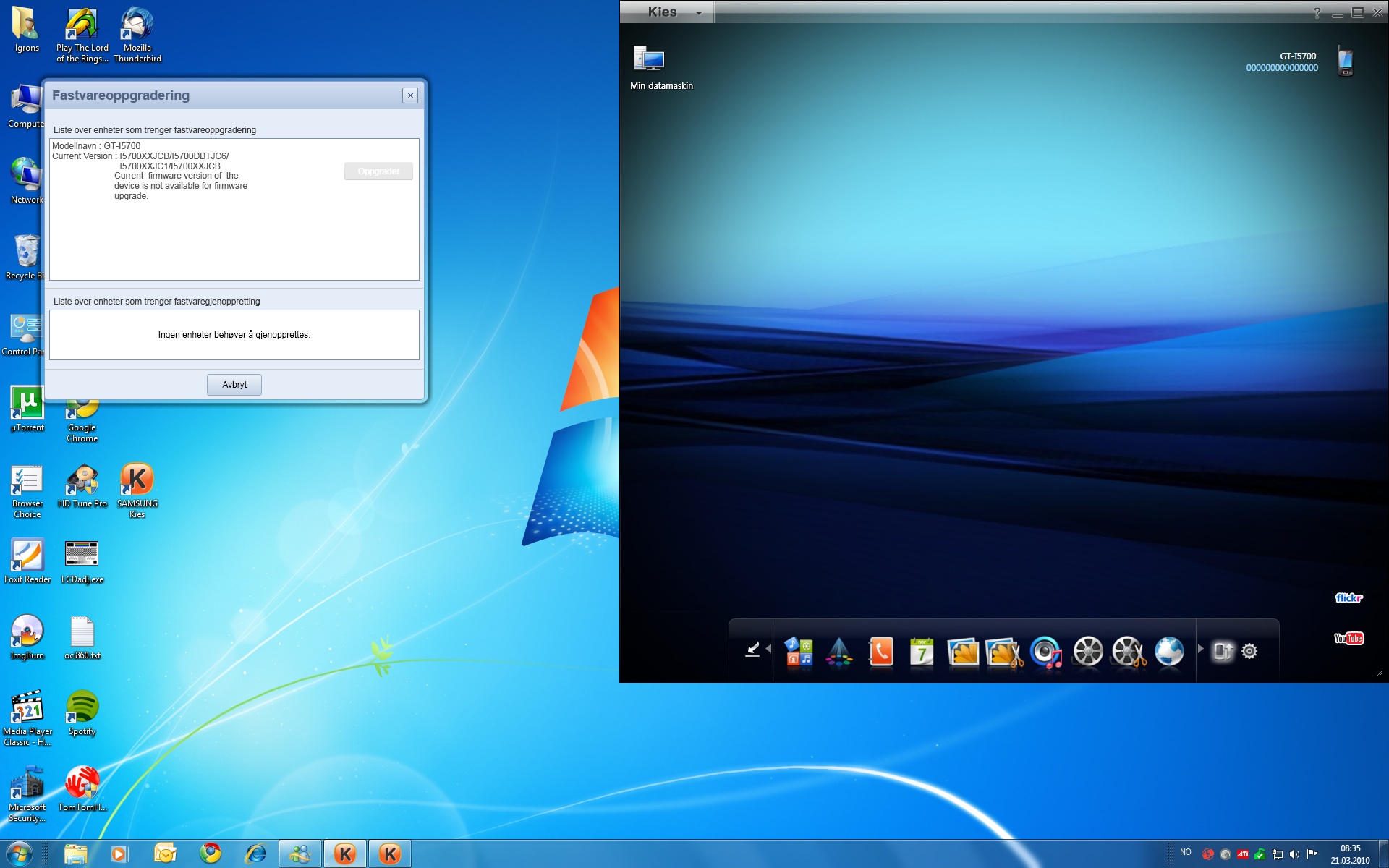The width and height of the screenshot is (1389, 868).
Task: Select the SAMSUNG Kies desktop shortcut
Action: click(137, 490)
